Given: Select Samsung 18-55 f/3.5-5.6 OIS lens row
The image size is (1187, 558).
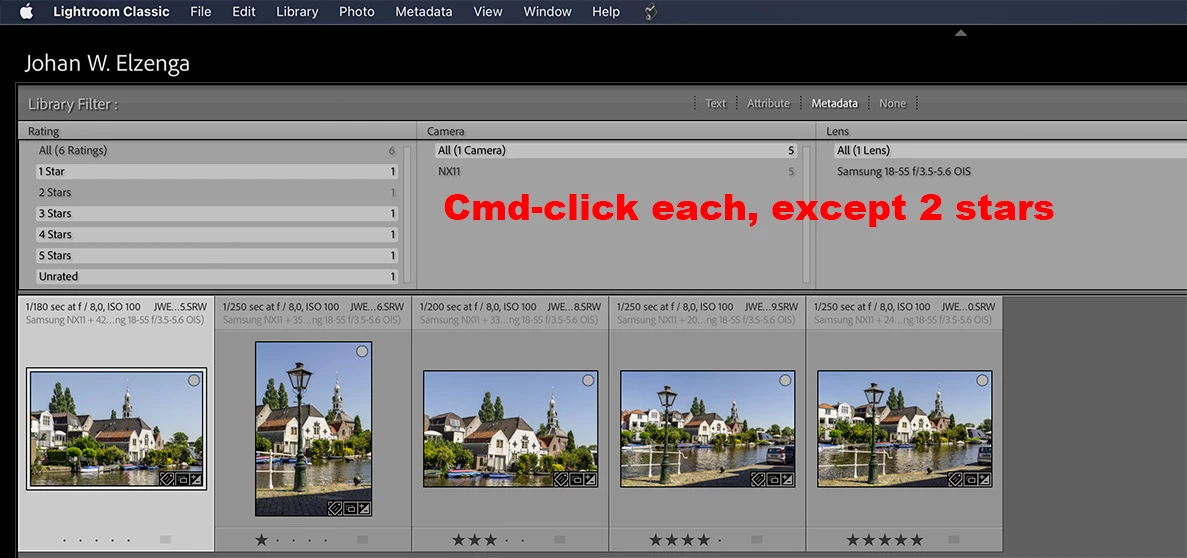Looking at the screenshot, I should point(1010,172).
